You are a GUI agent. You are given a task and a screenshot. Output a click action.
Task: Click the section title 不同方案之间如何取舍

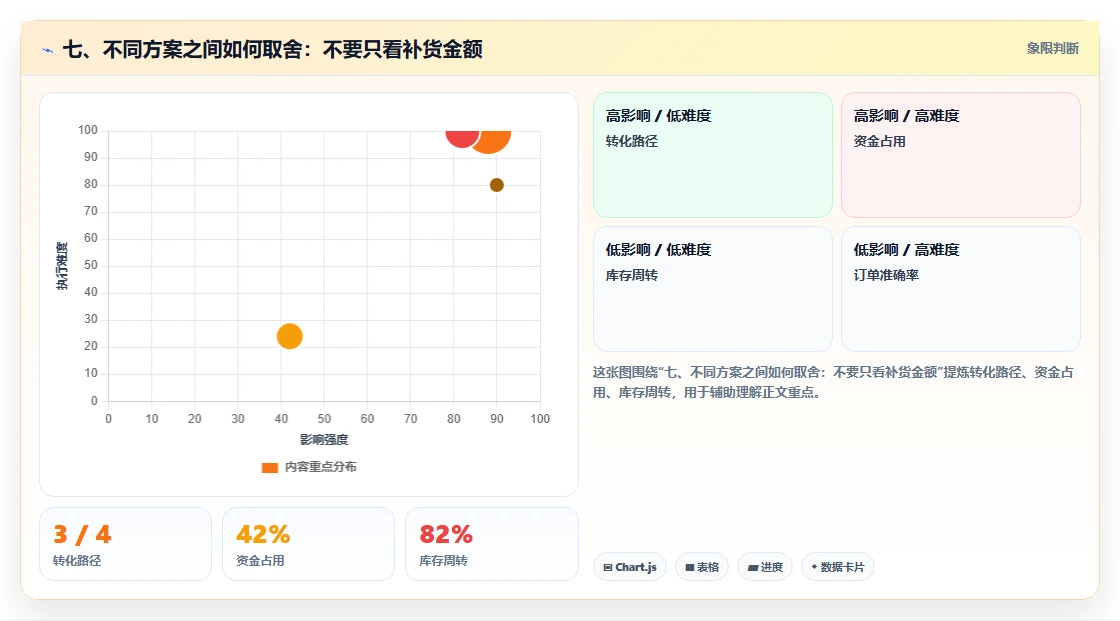tap(272, 49)
